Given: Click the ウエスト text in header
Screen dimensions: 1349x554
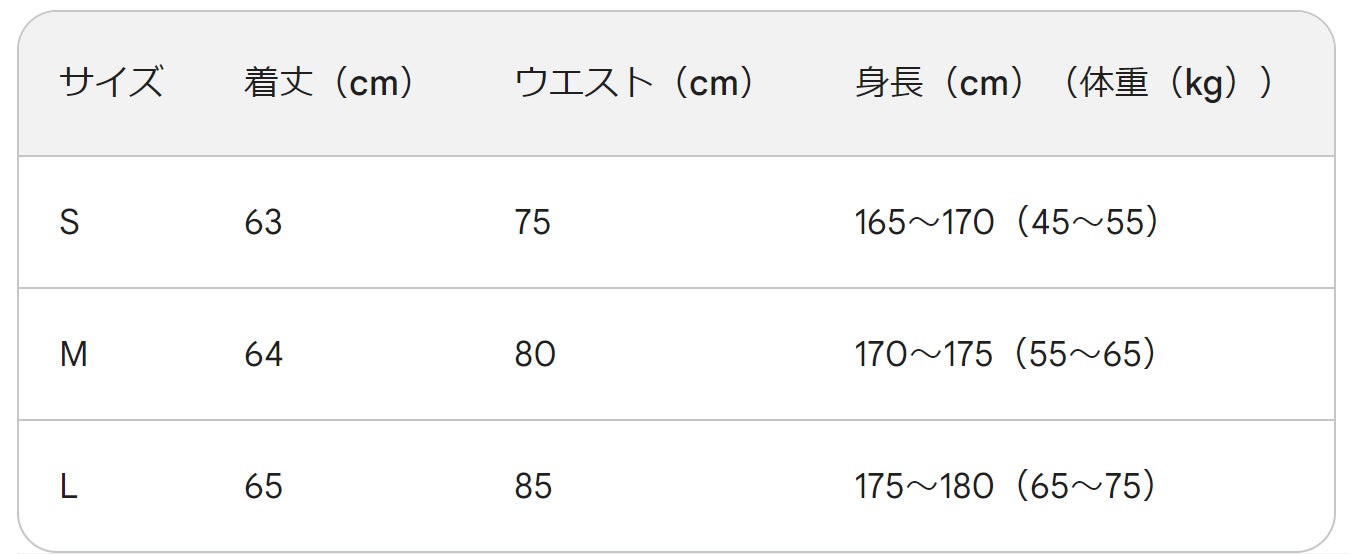Looking at the screenshot, I should click(x=583, y=83).
